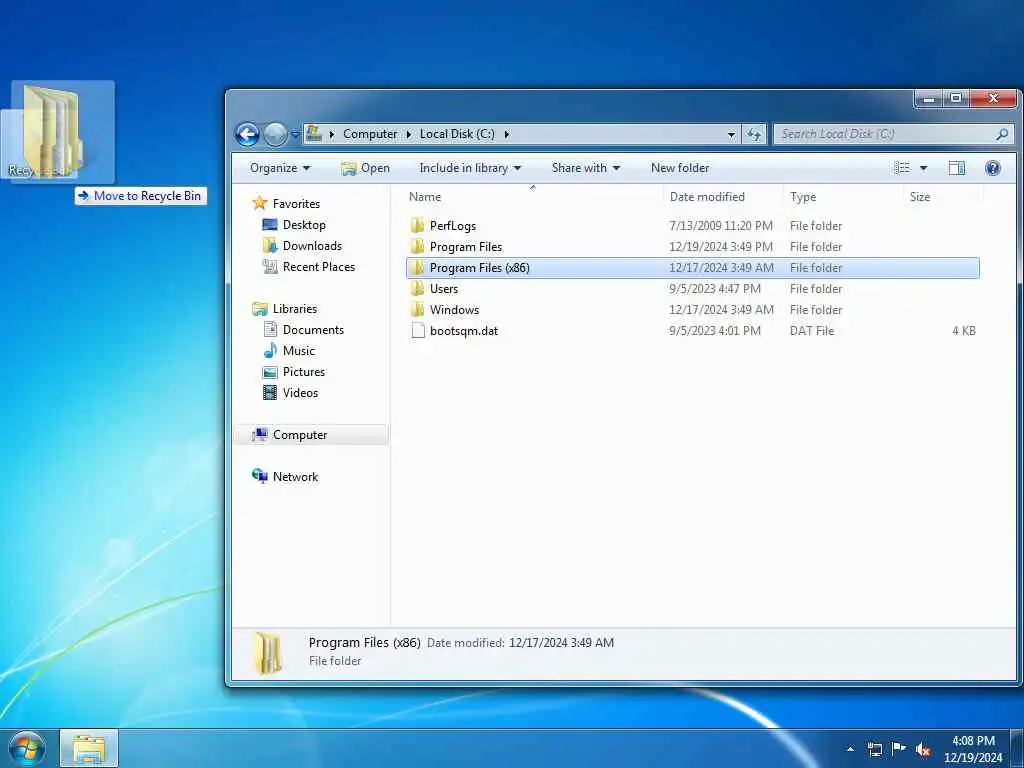Select Local Disk (C:) in the breadcrumb

[456, 134]
